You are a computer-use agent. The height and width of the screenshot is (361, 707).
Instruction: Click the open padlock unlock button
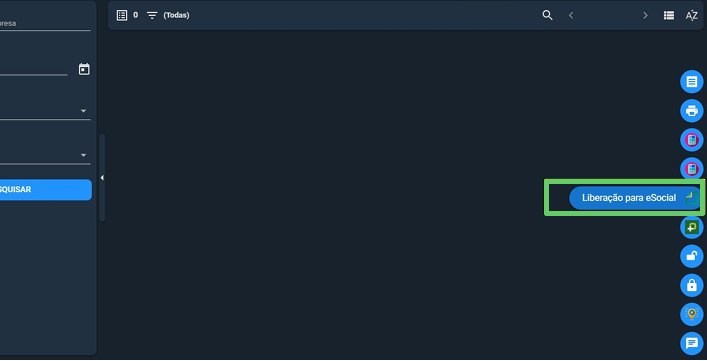coord(692,256)
